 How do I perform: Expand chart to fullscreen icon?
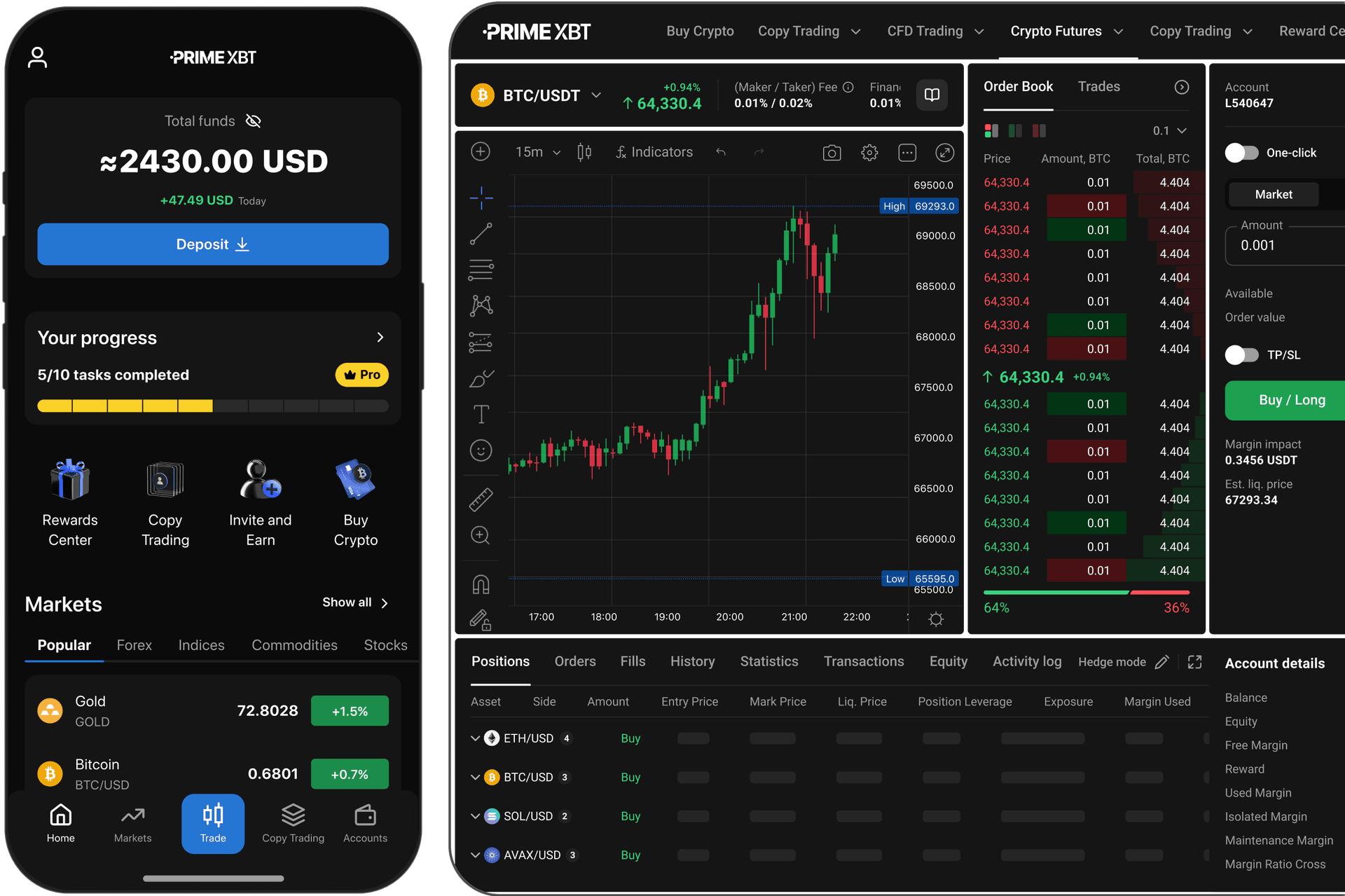(x=945, y=153)
